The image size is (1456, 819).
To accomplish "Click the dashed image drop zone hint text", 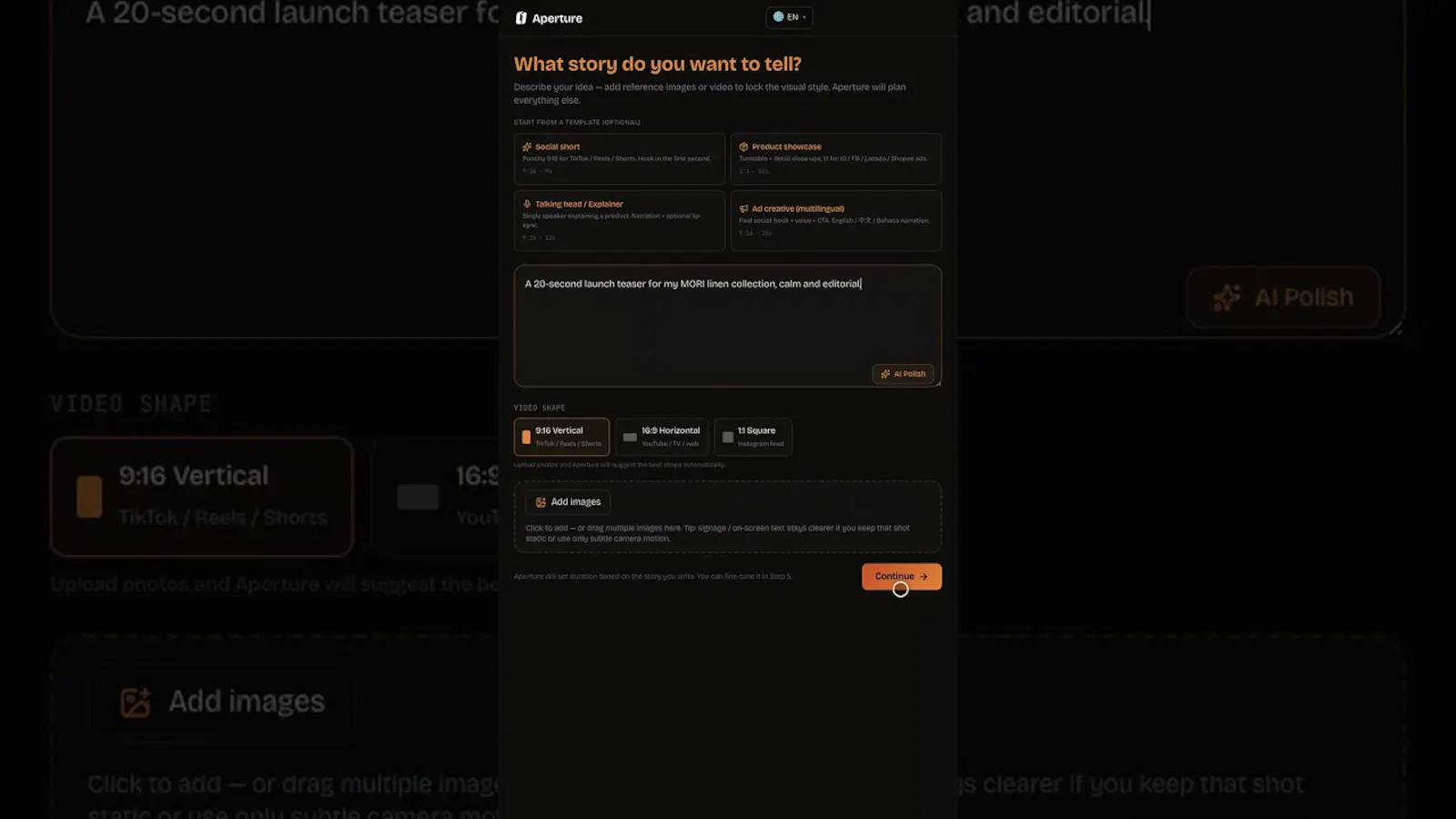I will click(717, 533).
